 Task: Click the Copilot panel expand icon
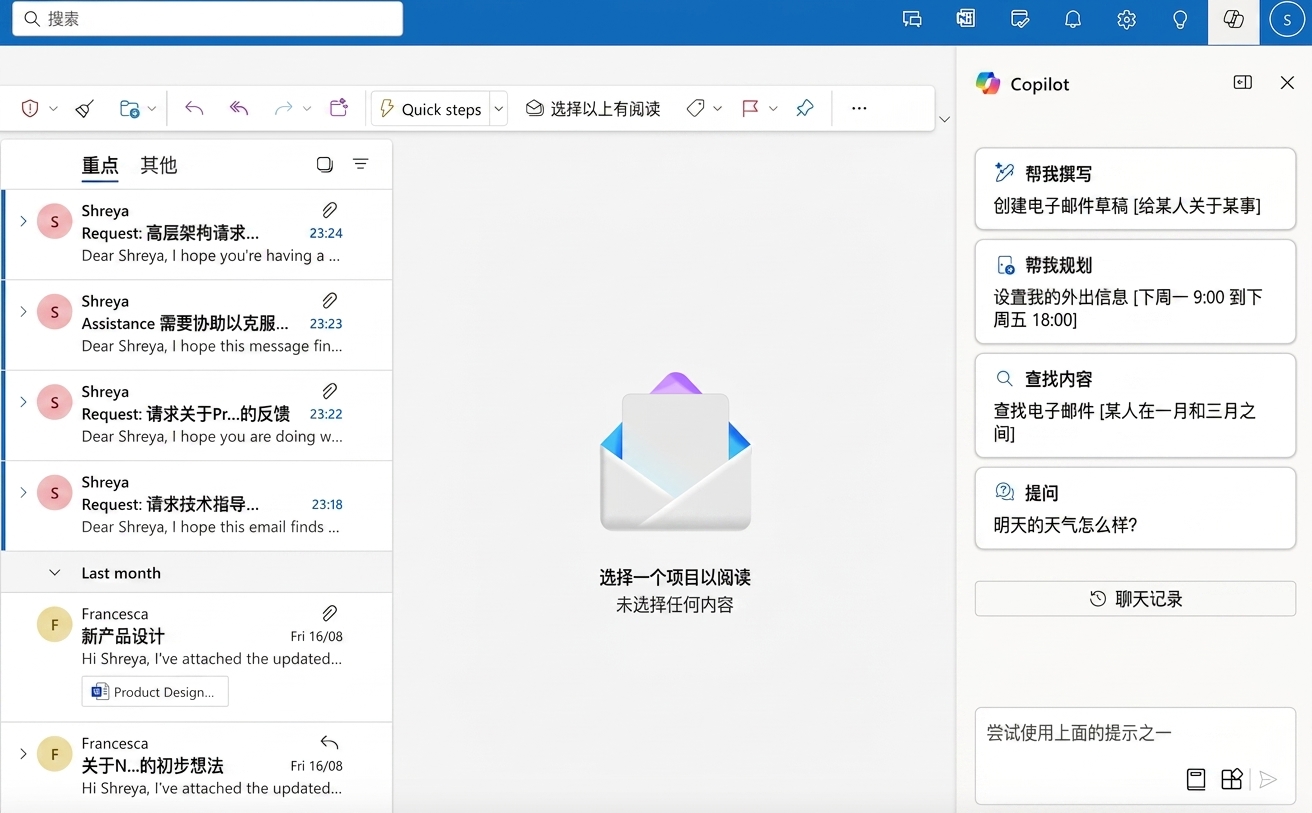point(1243,83)
